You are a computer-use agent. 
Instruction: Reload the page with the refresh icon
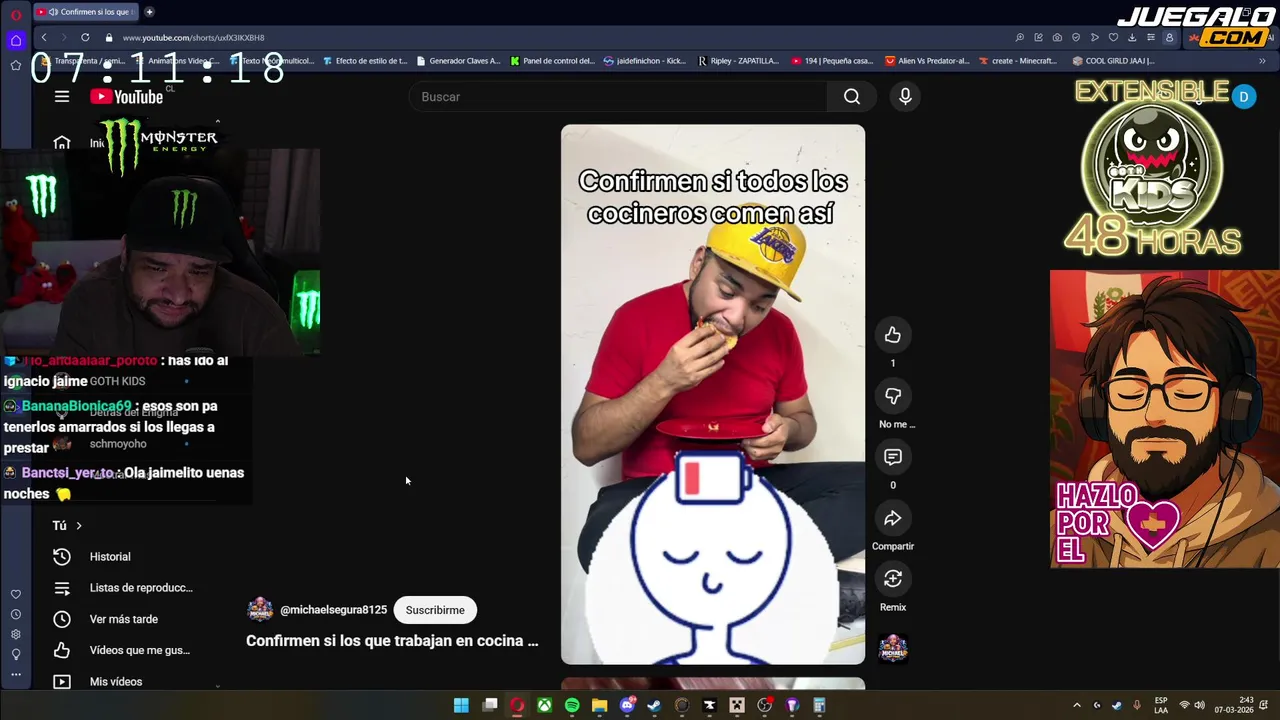tap(85, 37)
